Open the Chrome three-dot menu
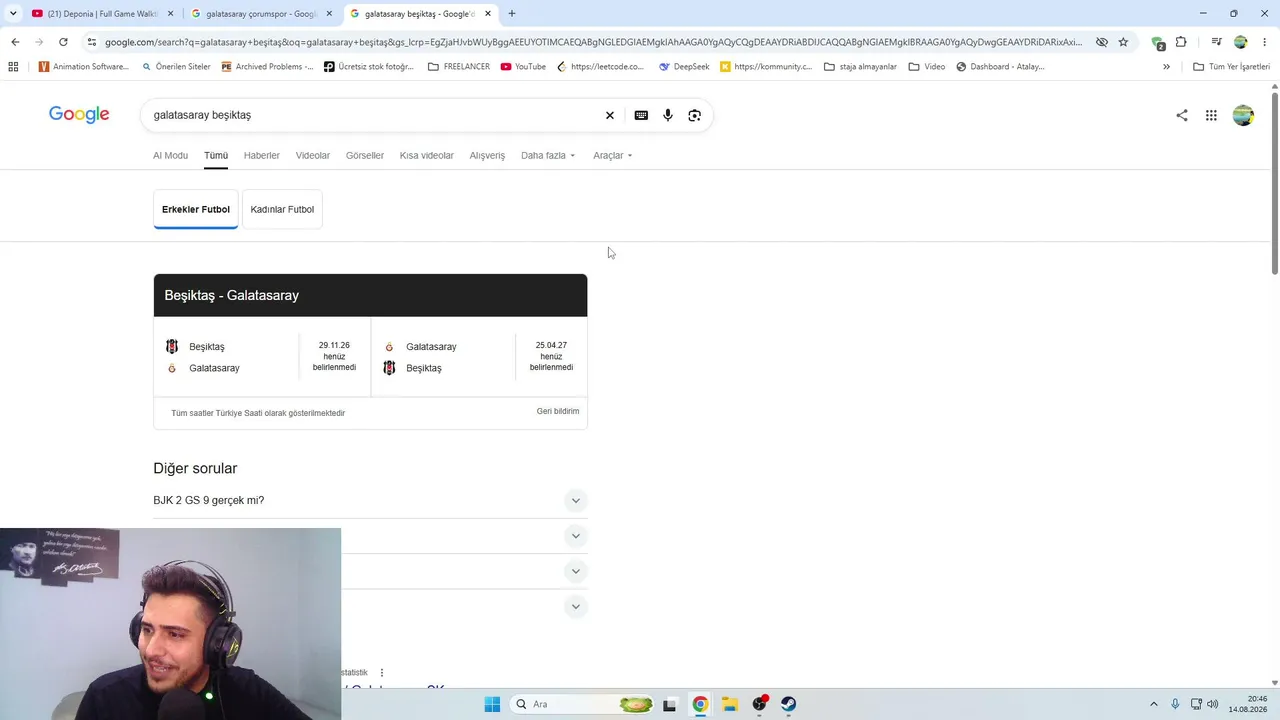The height and width of the screenshot is (720, 1280). point(1264,42)
